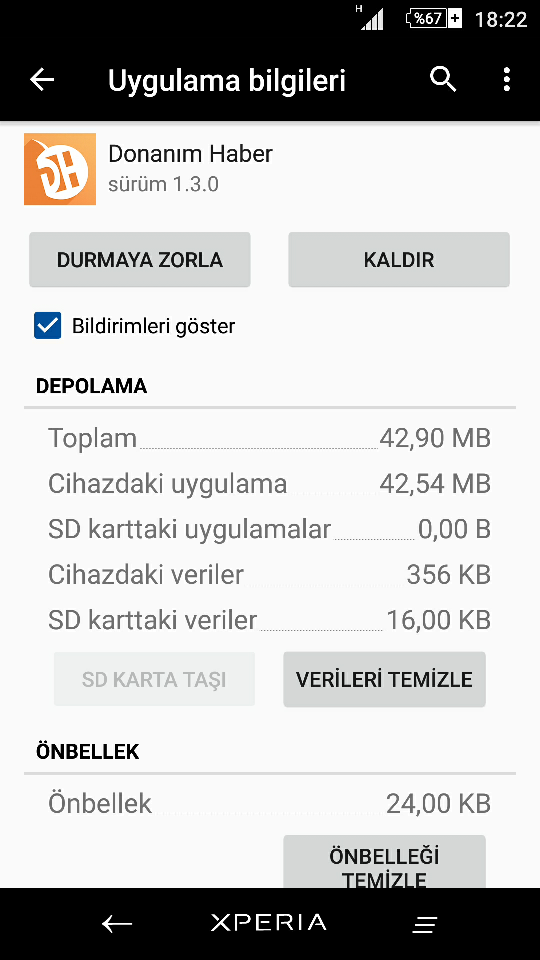The height and width of the screenshot is (960, 540).
Task: Select the Toplam storage row
Action: [269, 438]
